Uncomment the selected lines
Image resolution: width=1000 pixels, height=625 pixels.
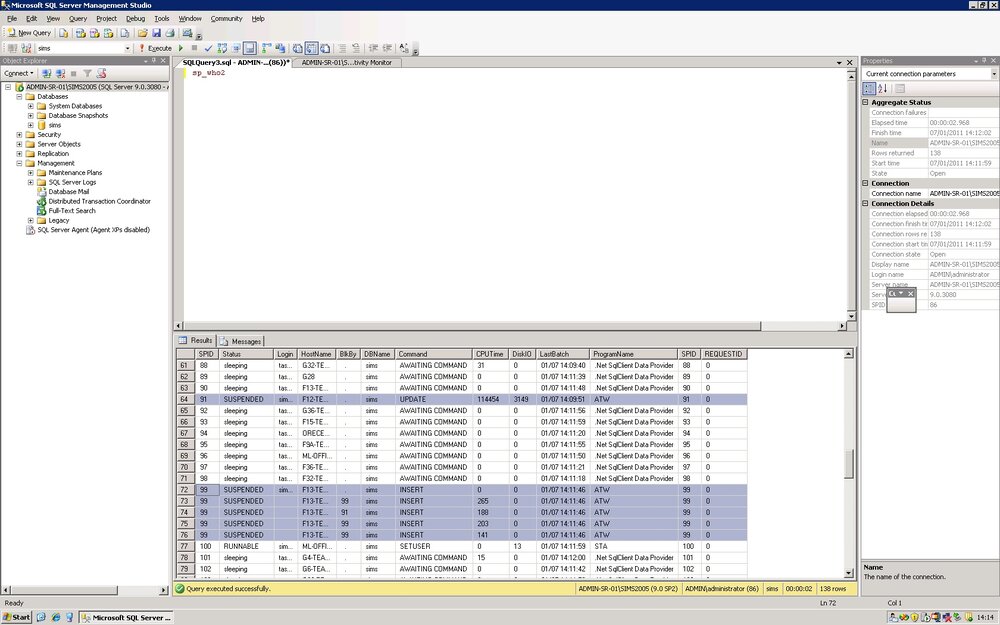pos(356,48)
